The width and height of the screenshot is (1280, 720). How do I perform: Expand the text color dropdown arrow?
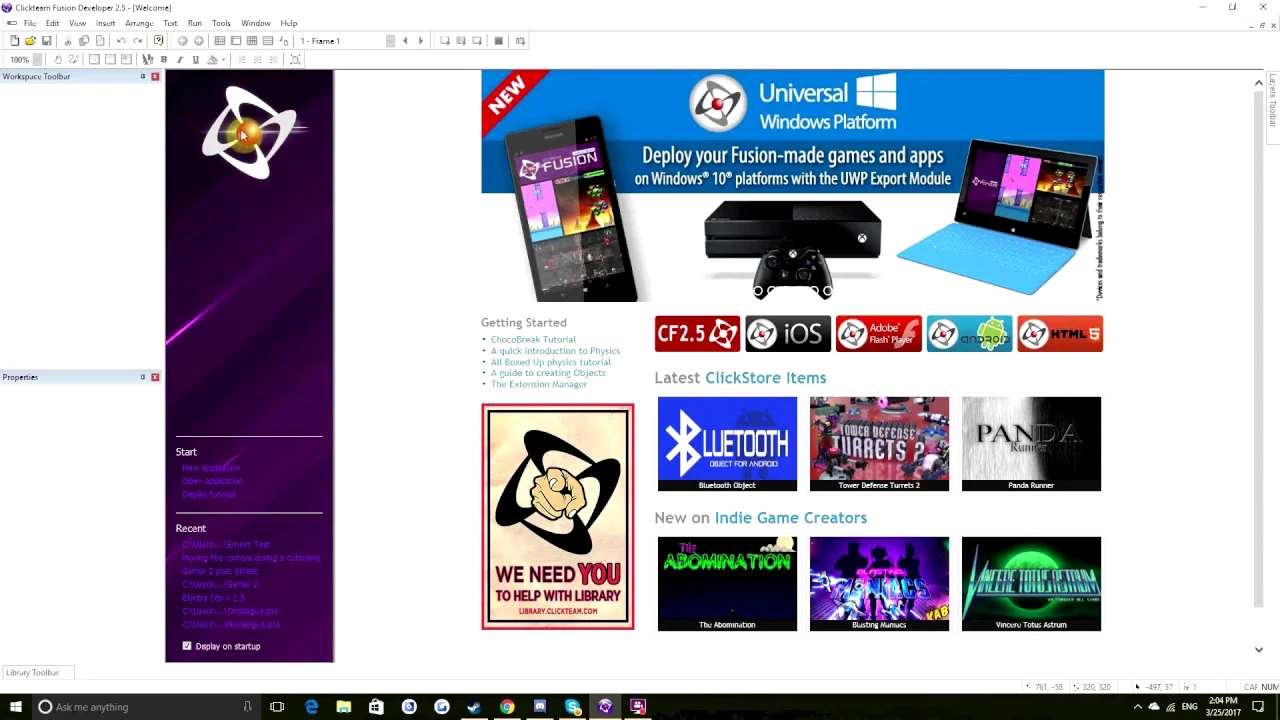pos(223,60)
